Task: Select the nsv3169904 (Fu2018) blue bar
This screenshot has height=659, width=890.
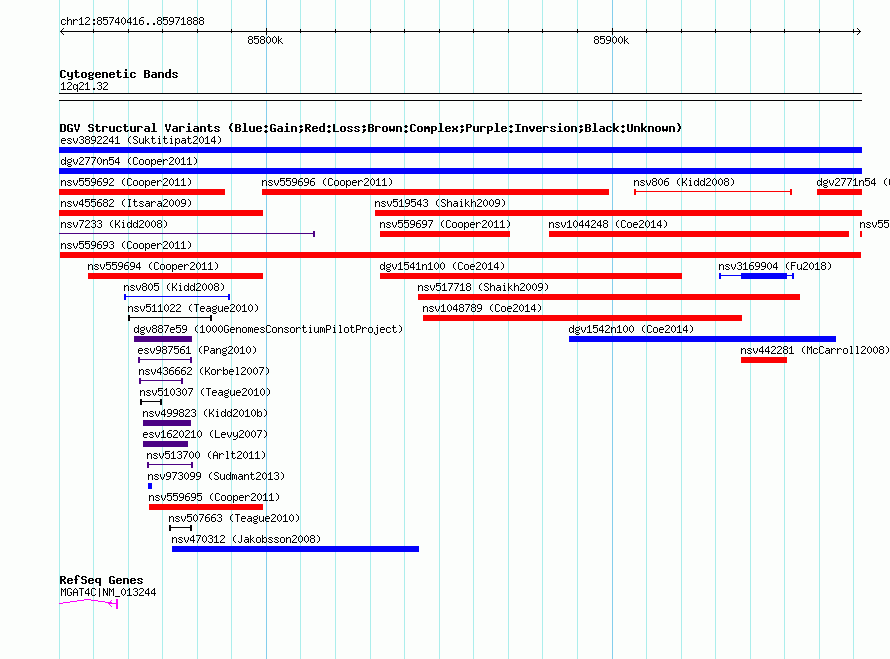Action: [763, 276]
